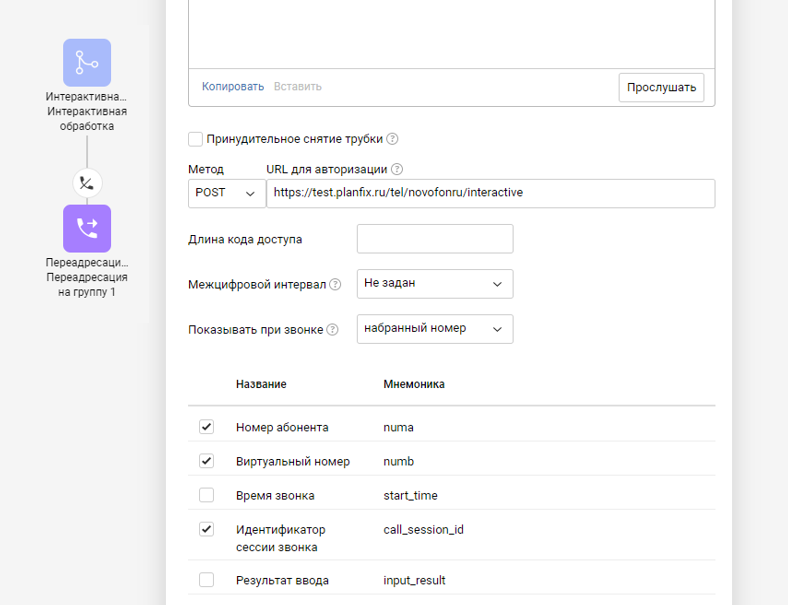
Task: Select the start_time mnemonic text
Action: (x=411, y=495)
